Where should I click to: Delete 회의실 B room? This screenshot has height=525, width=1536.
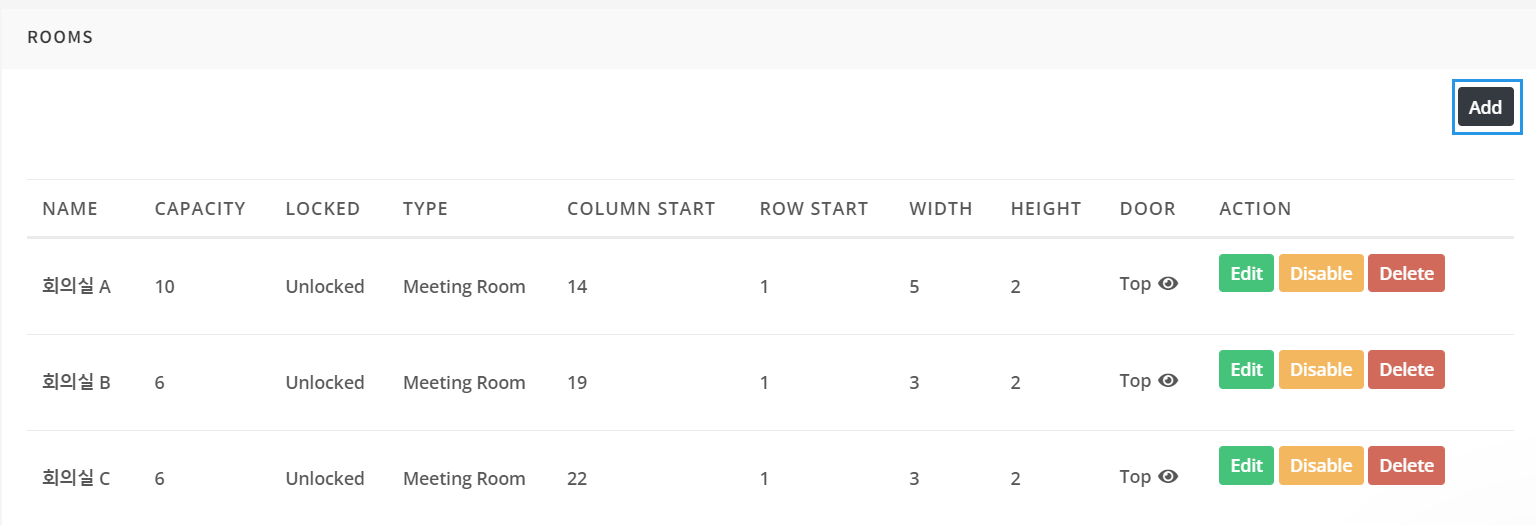(x=1406, y=369)
